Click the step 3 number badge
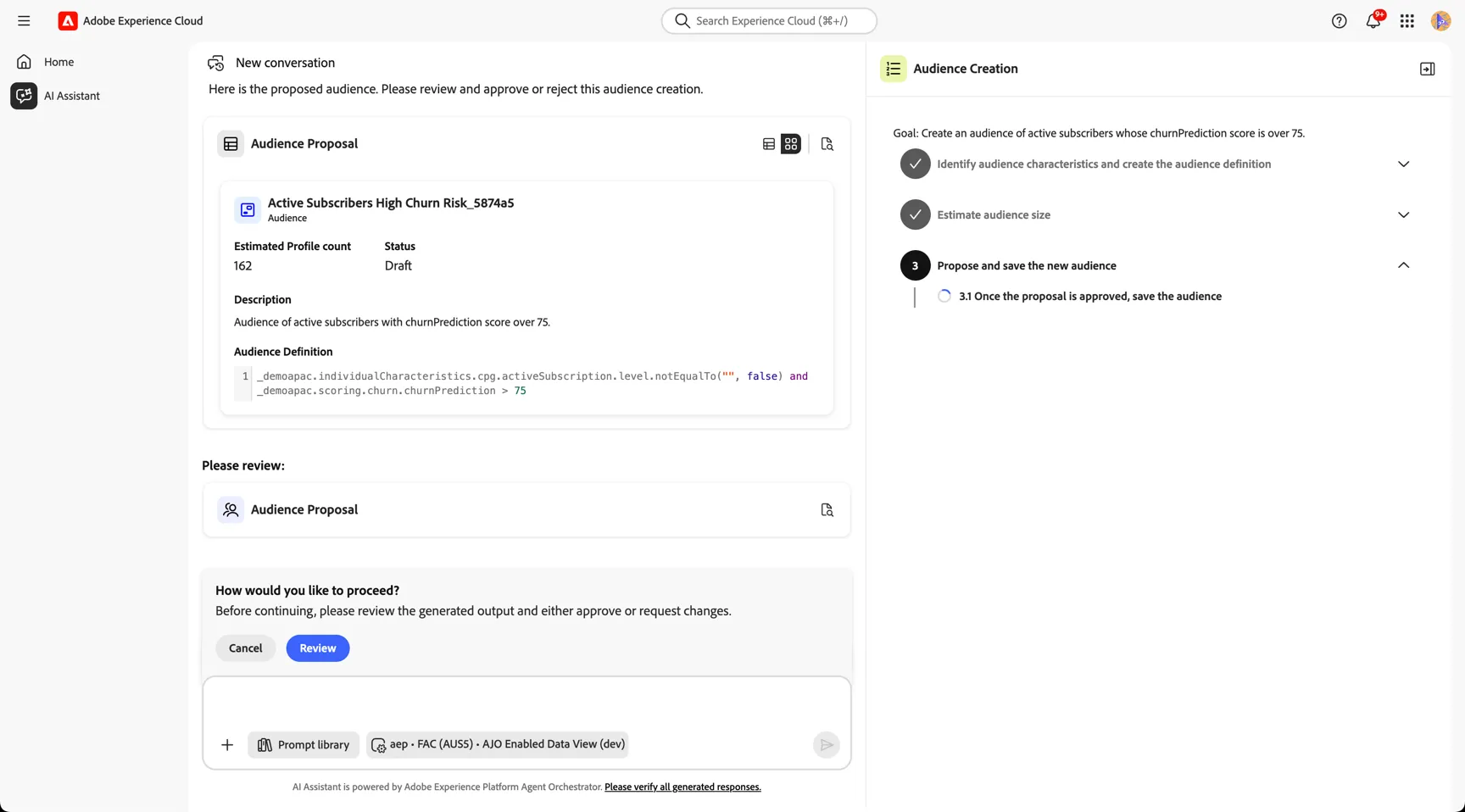The image size is (1465, 812). [916, 266]
